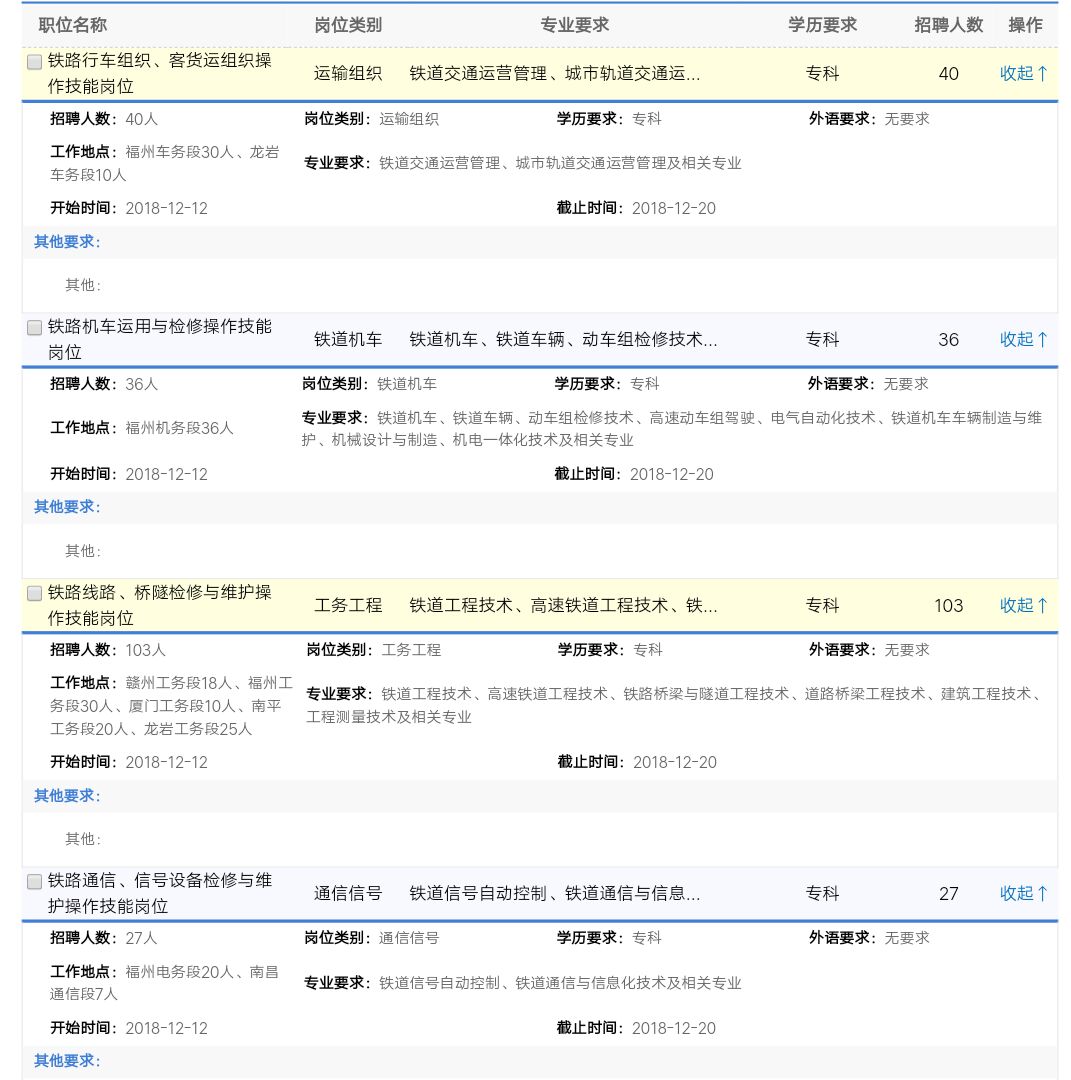
Task: Select the 专业要求 column header
Action: 575,25
